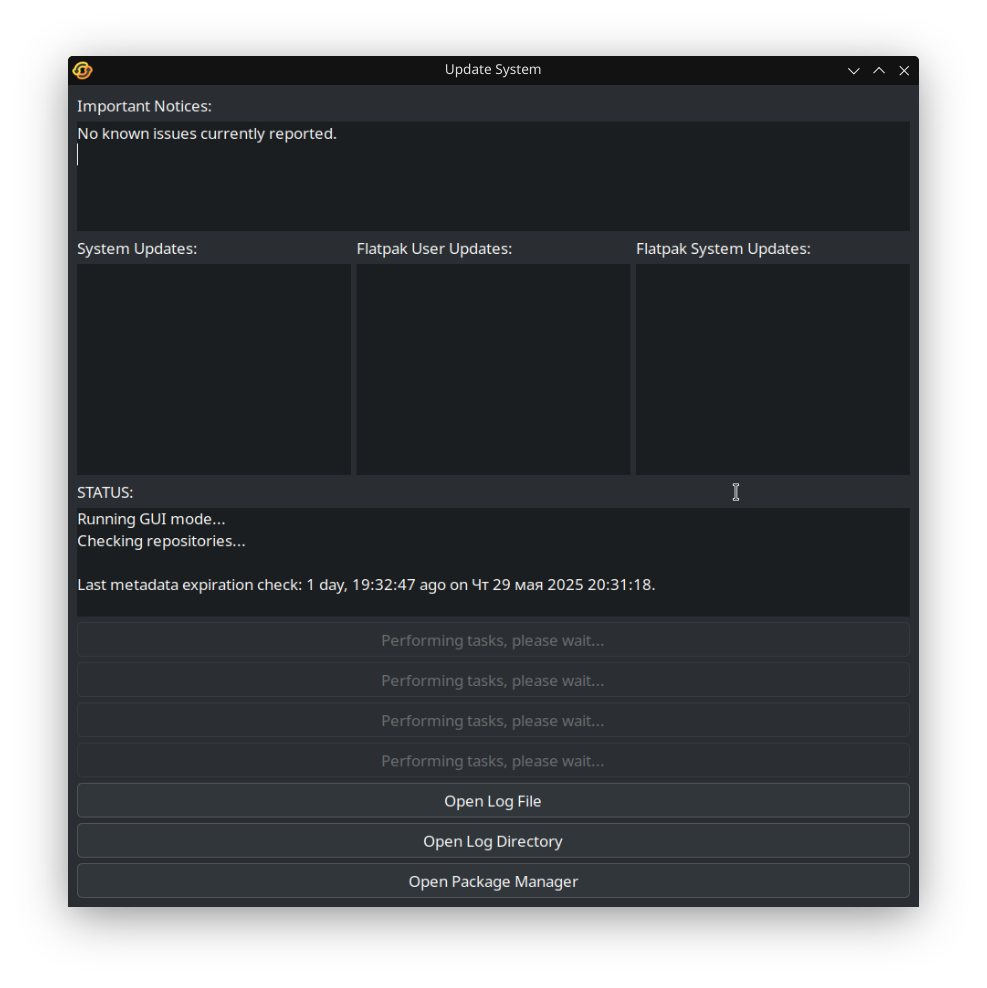The height and width of the screenshot is (988, 987).
Task: Open Log File
Action: click(x=493, y=801)
